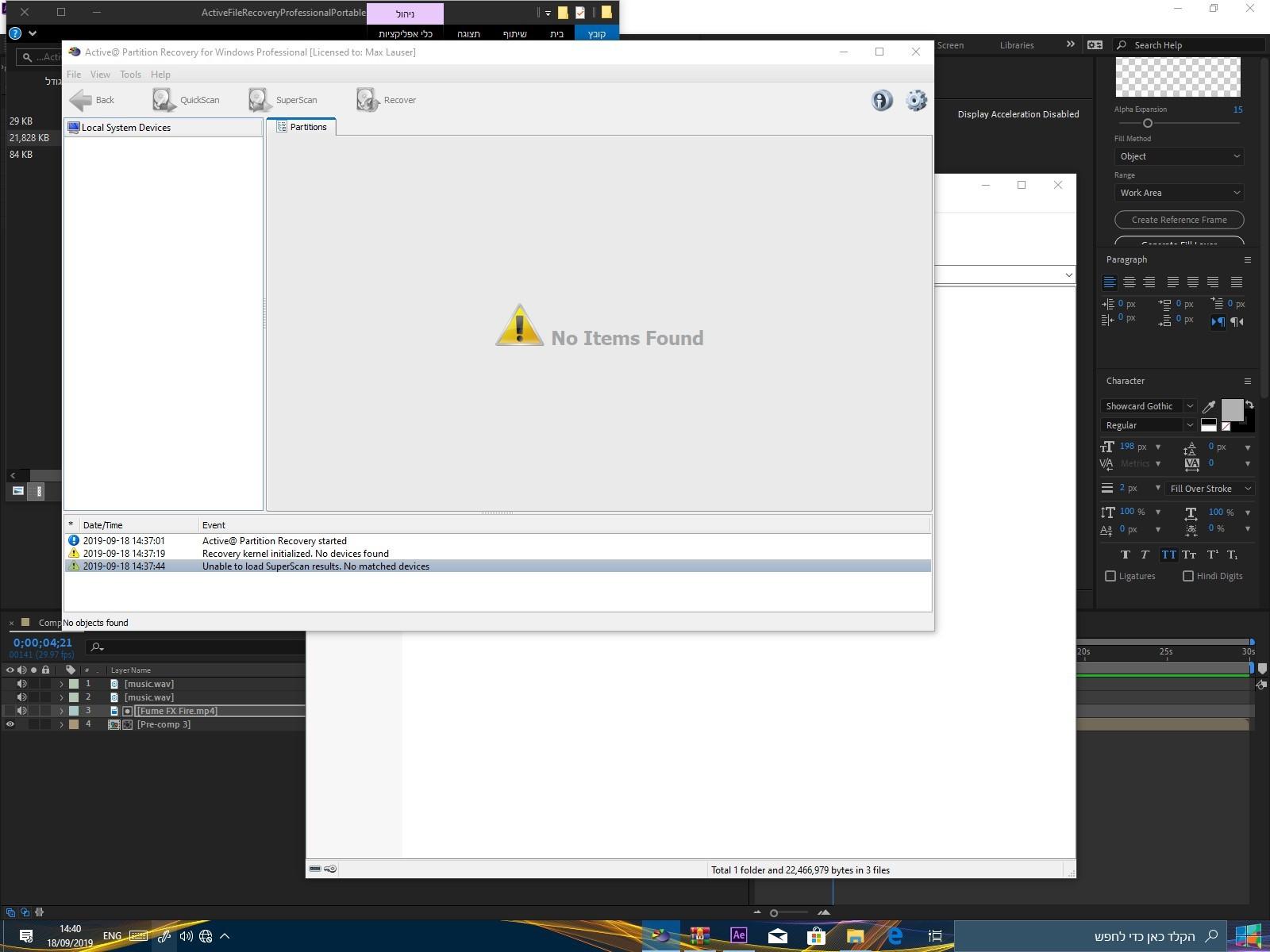This screenshot has height=952, width=1270.
Task: Set text color to black or white
Action: pyautogui.click(x=1208, y=425)
